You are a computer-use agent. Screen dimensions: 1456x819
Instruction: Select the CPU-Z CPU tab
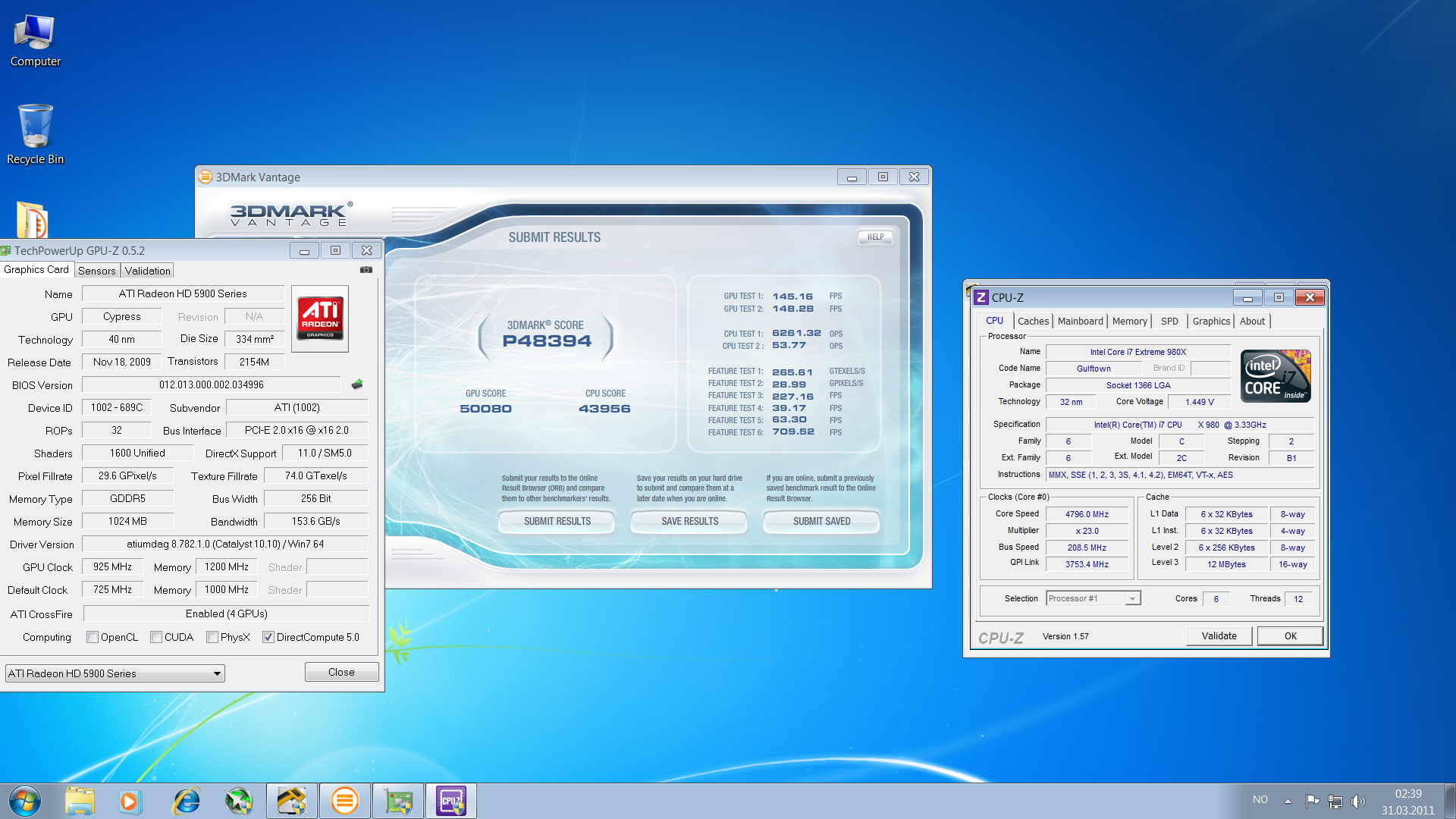[x=994, y=321]
